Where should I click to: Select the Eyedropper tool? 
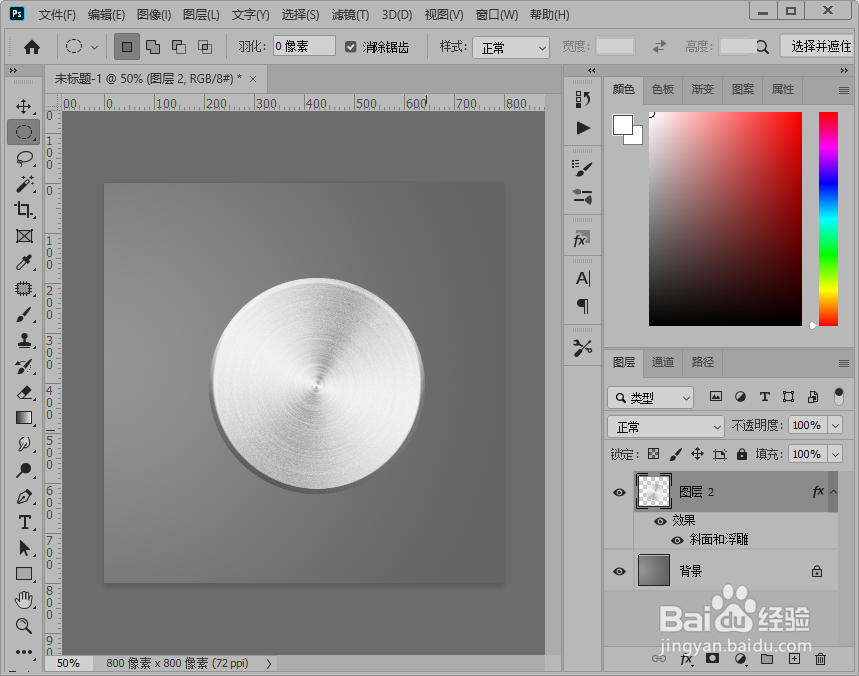24,262
